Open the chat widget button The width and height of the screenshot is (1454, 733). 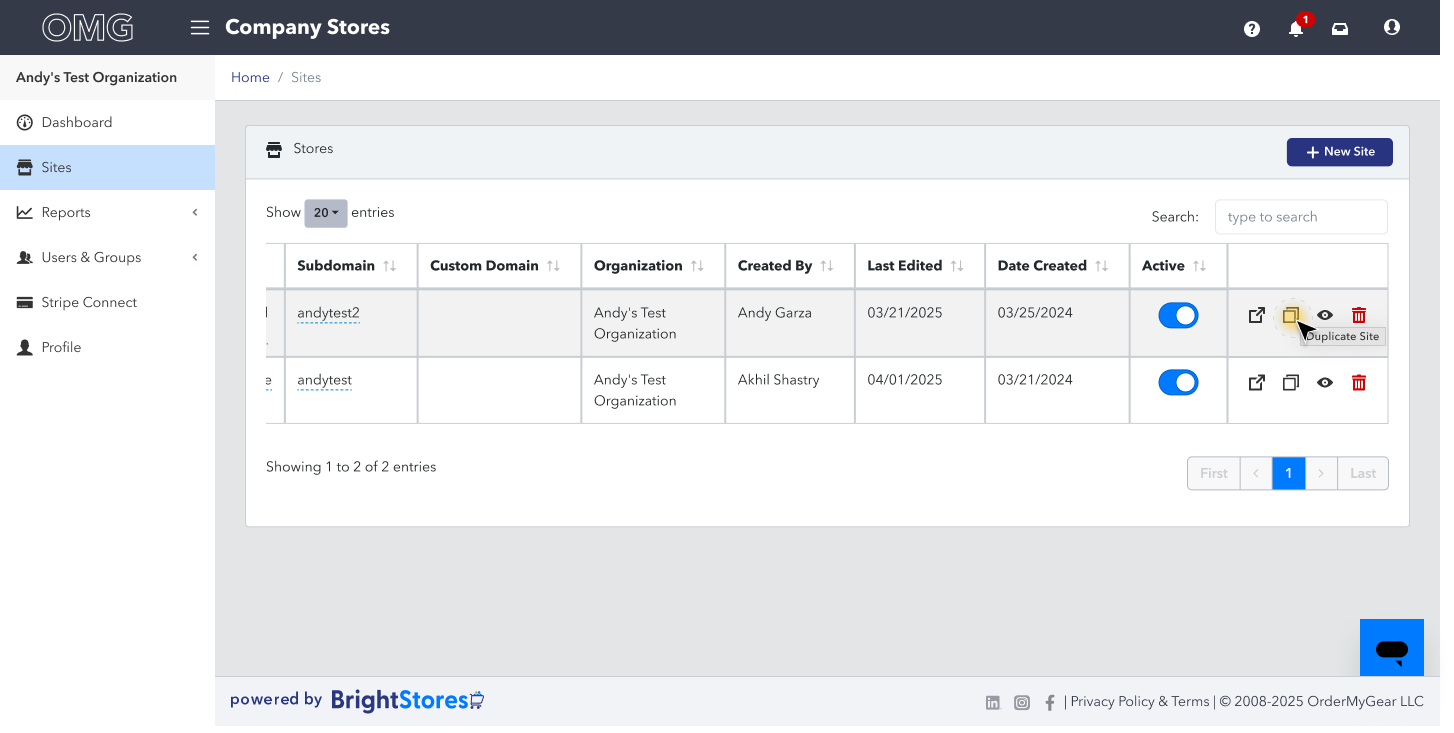tap(1392, 648)
